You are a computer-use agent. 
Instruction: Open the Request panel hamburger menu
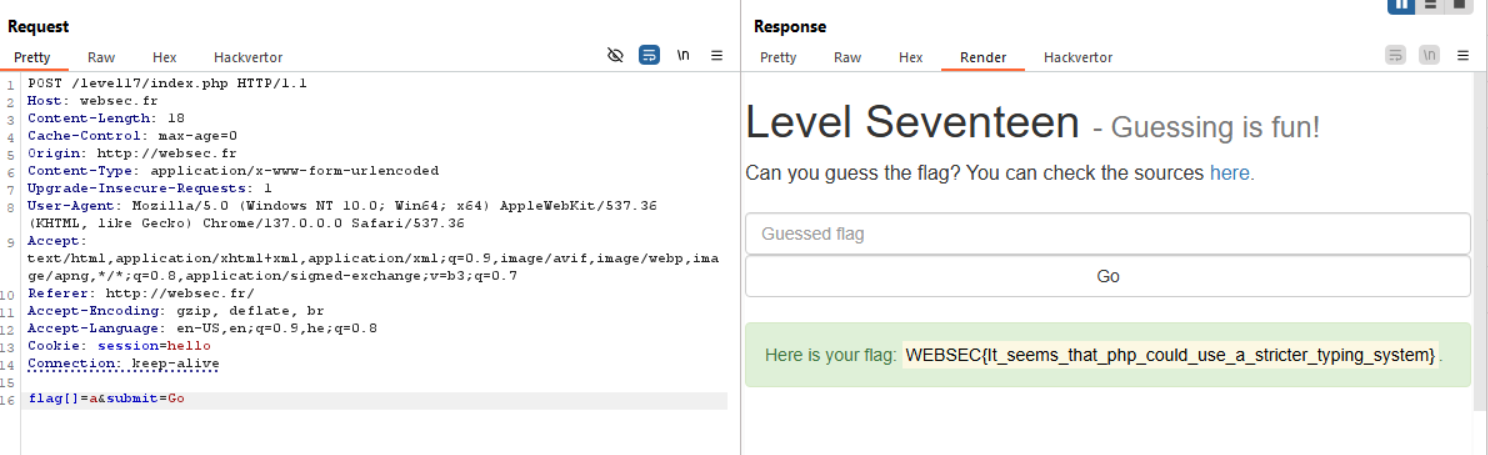717,56
